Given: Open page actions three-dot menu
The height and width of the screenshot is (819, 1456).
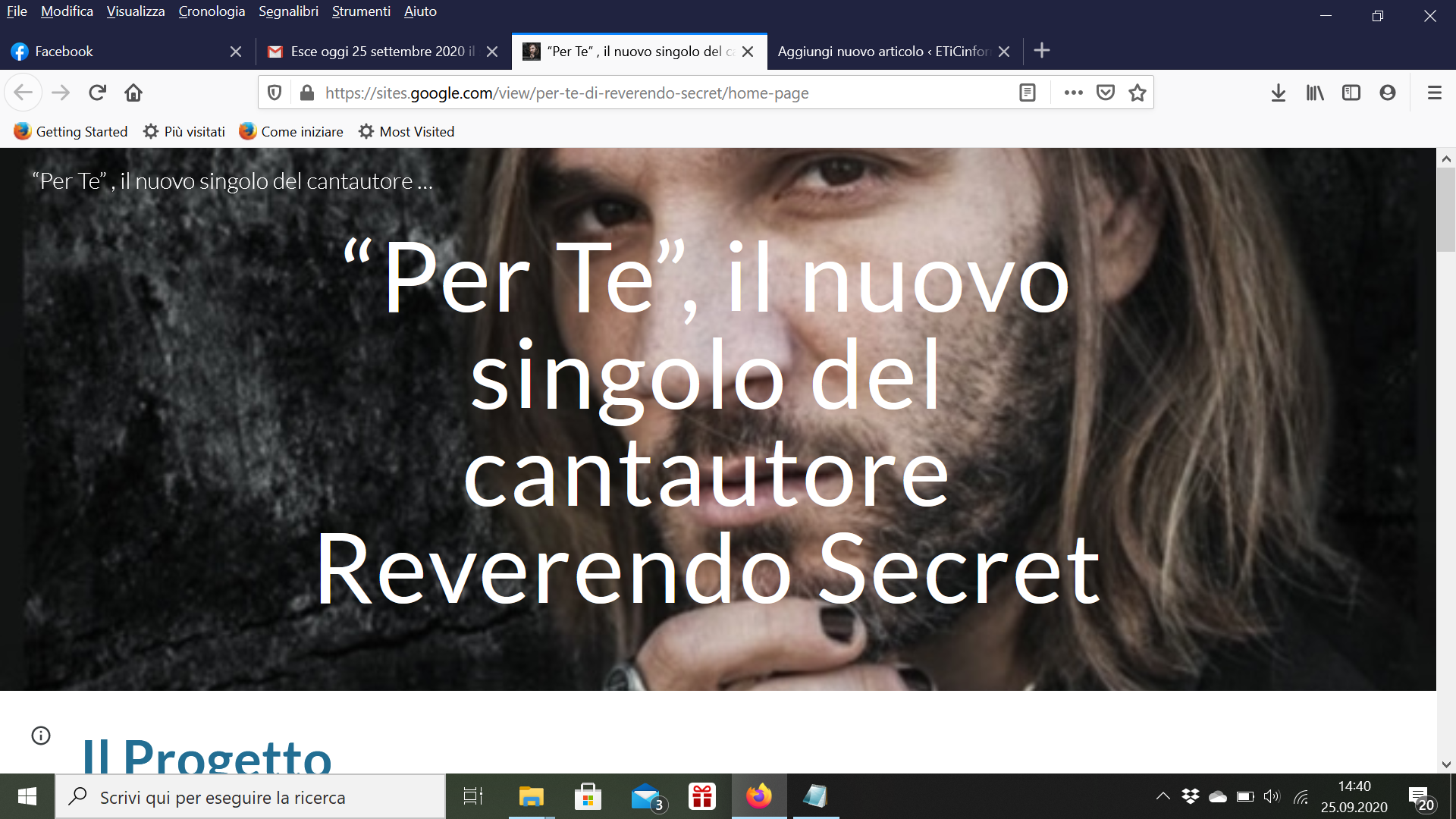Looking at the screenshot, I should tap(1073, 93).
